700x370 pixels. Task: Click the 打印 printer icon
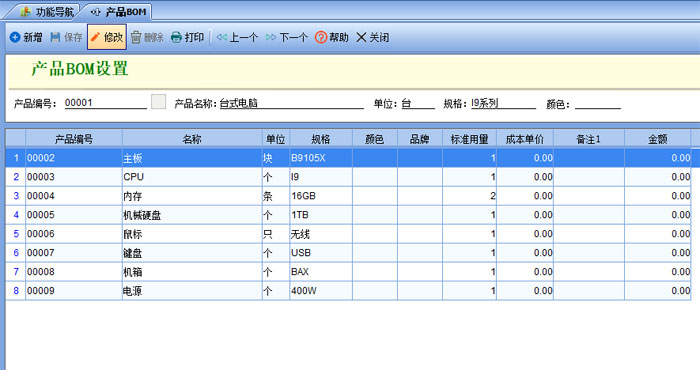(x=176, y=37)
